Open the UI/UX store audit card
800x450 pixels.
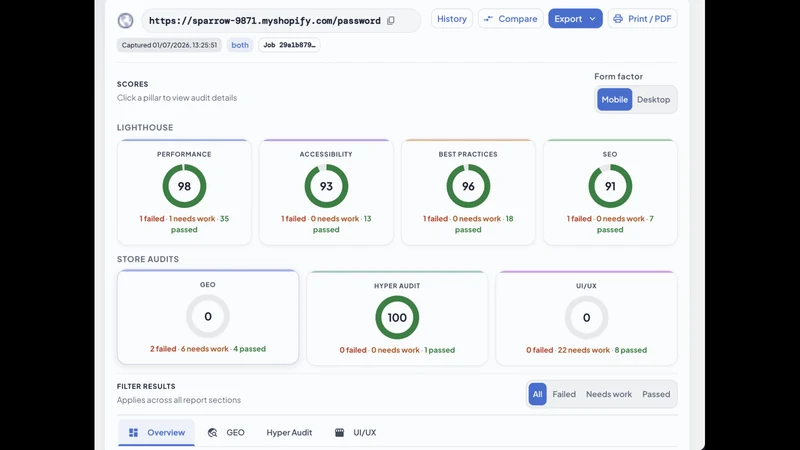586,318
